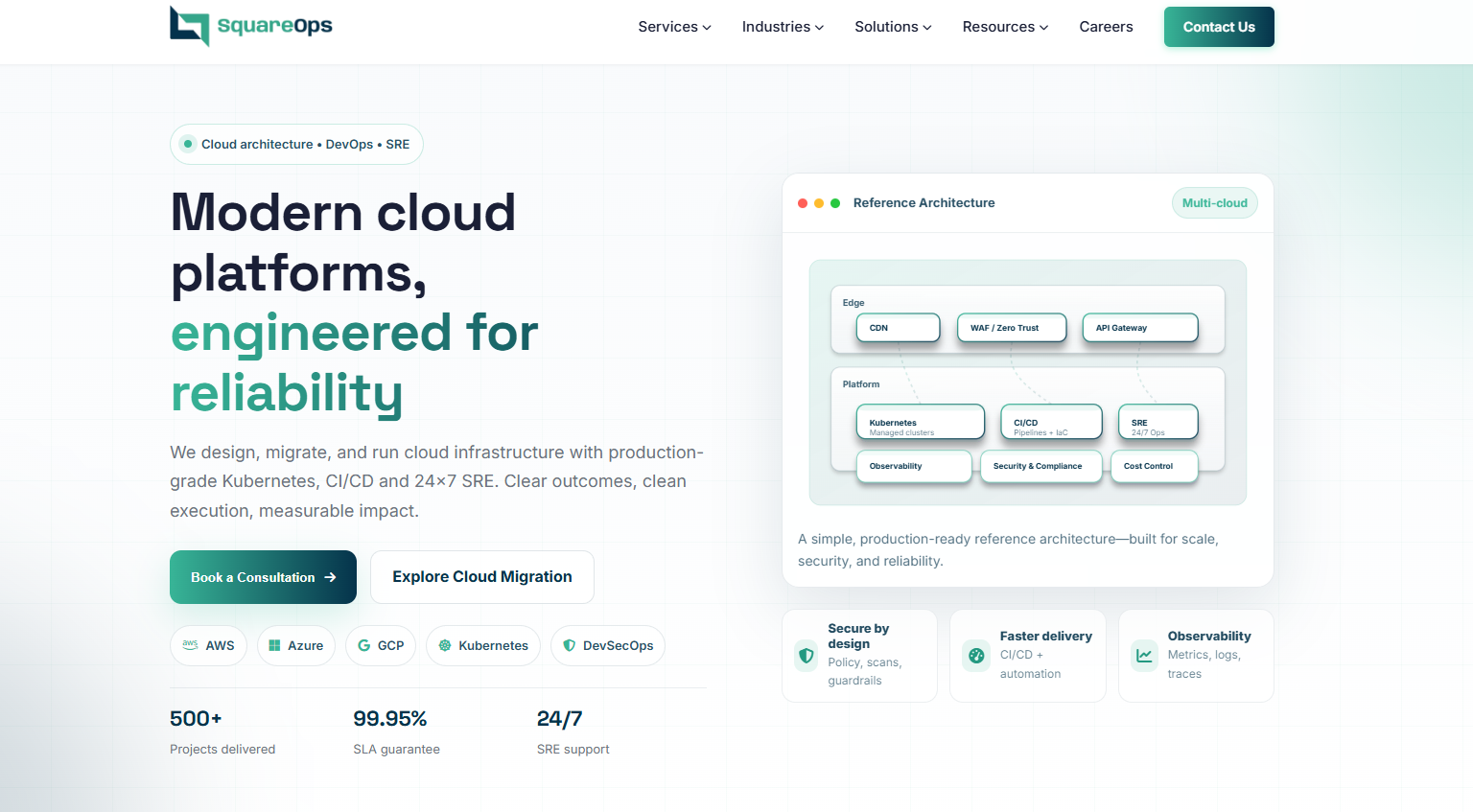Click the Platform section label

point(860,384)
